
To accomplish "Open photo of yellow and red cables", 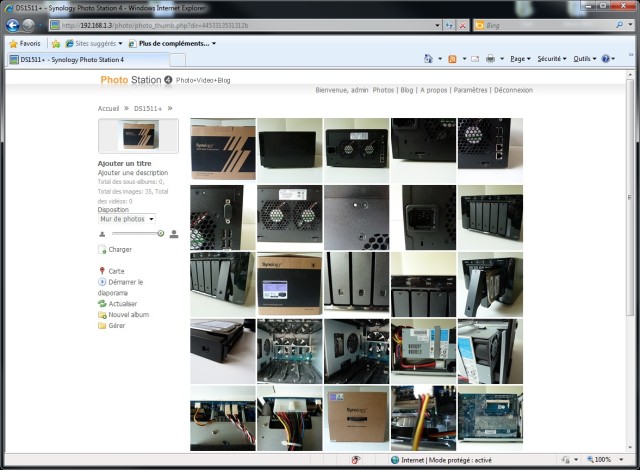I will 424,418.
